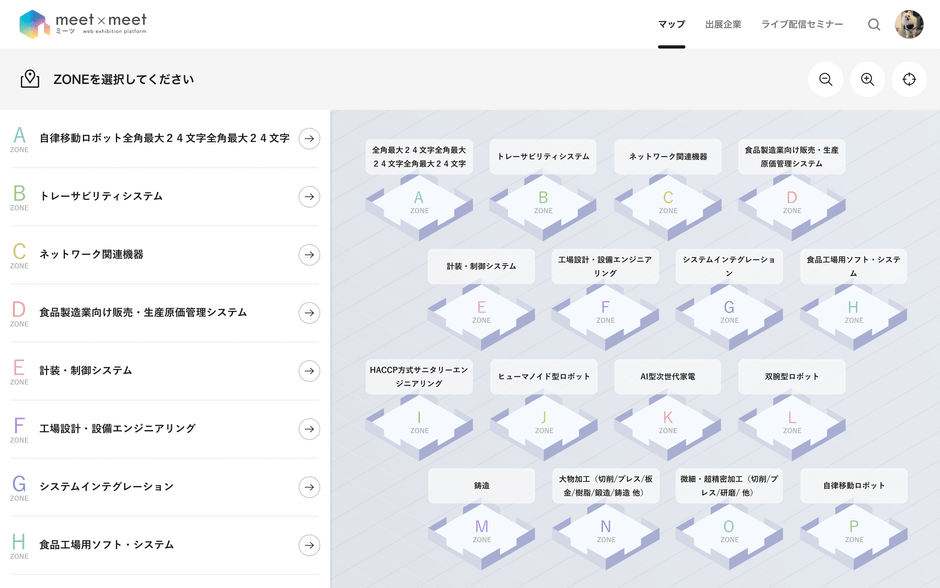
Task: Open the 出展企業 tab
Action: (723, 25)
